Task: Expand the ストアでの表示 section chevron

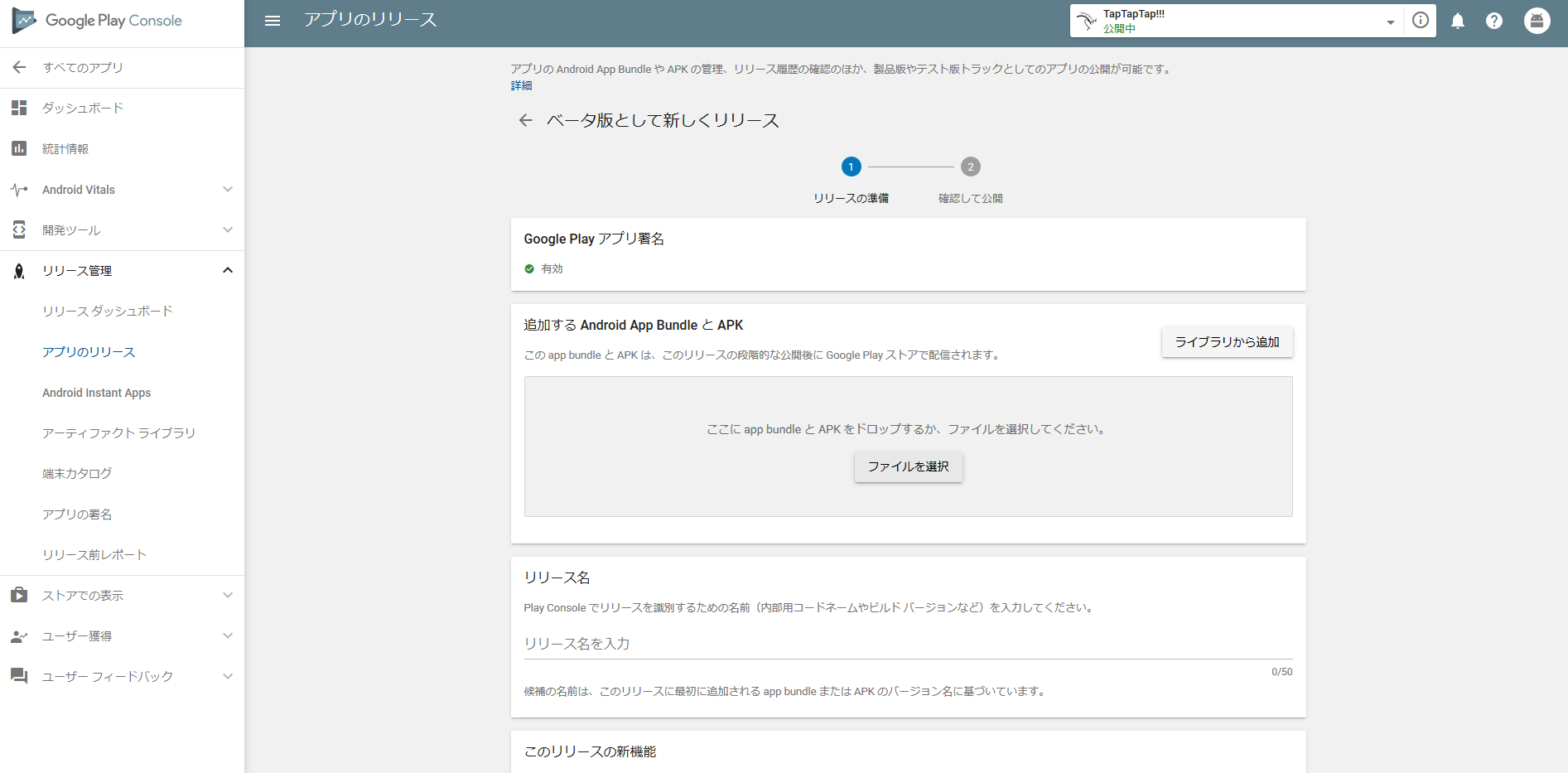Action: coord(228,595)
